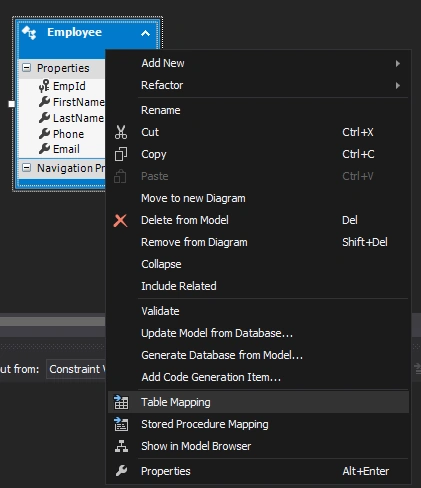The image size is (421, 488).
Task: Click the red X Delete from Model icon
Action: (120, 220)
